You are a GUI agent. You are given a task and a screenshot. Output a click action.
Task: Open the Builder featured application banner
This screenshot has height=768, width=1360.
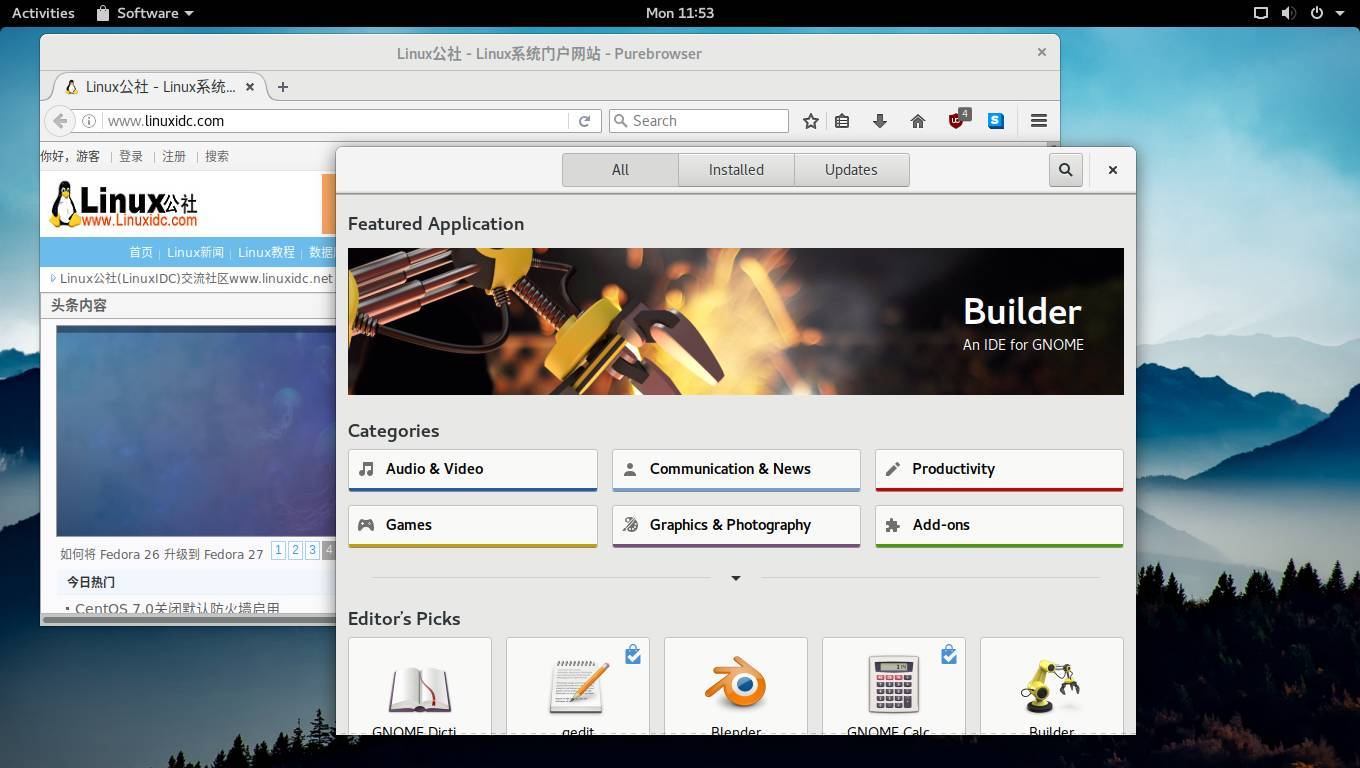(x=736, y=321)
